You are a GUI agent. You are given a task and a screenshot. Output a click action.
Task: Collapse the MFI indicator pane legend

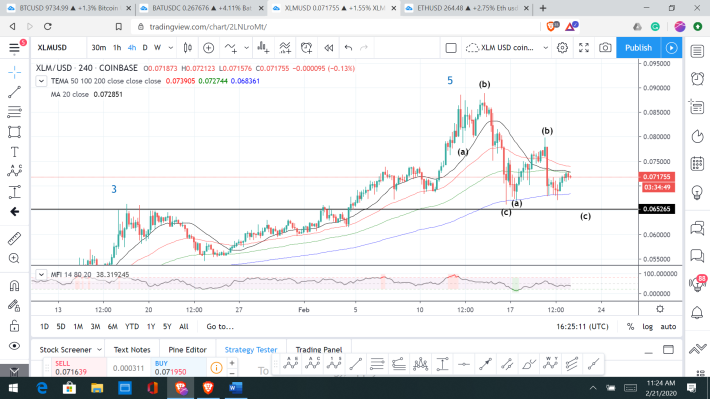coord(41,274)
